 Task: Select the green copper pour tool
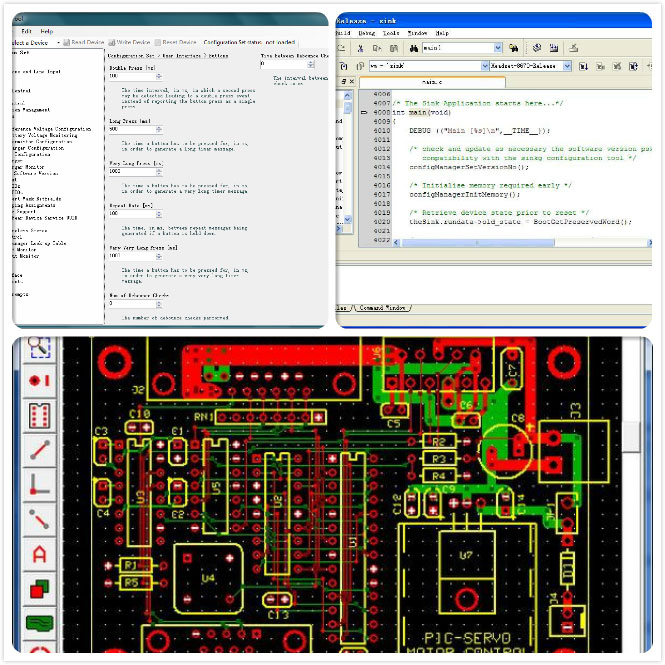pos(39,623)
